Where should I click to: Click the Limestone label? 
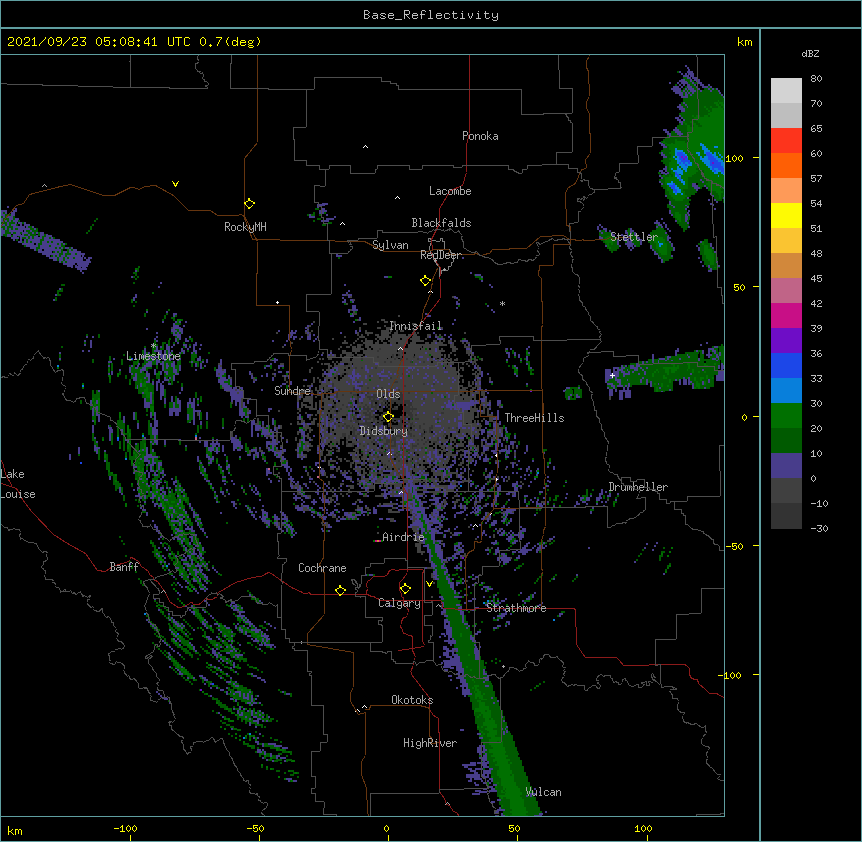point(153,356)
